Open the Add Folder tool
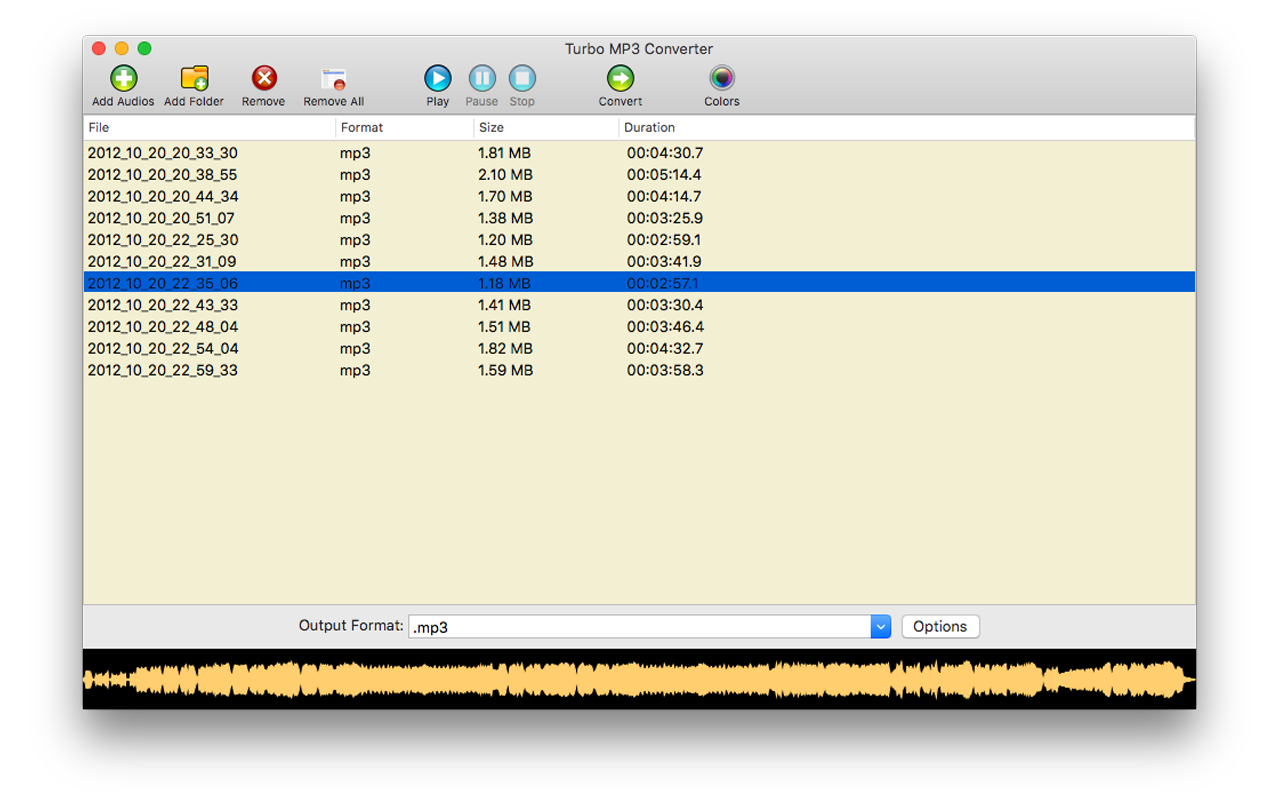This screenshot has height=800, width=1280. click(194, 79)
